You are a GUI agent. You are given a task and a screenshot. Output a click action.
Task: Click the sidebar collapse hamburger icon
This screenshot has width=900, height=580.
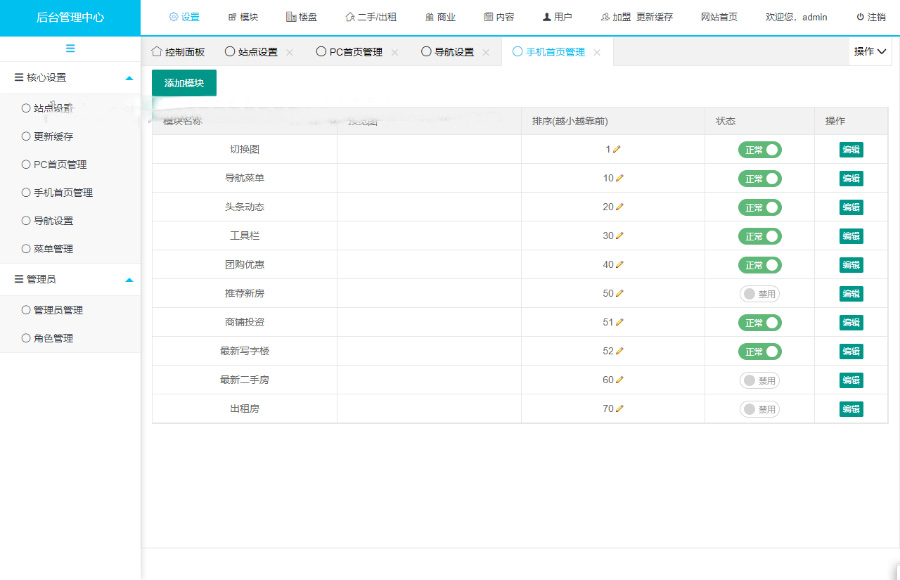pyautogui.click(x=70, y=49)
